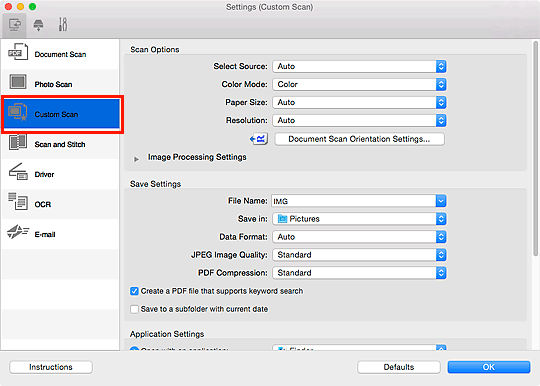Click Document Scan Orientation Settings button
The height and width of the screenshot is (386, 540).
coord(359,139)
